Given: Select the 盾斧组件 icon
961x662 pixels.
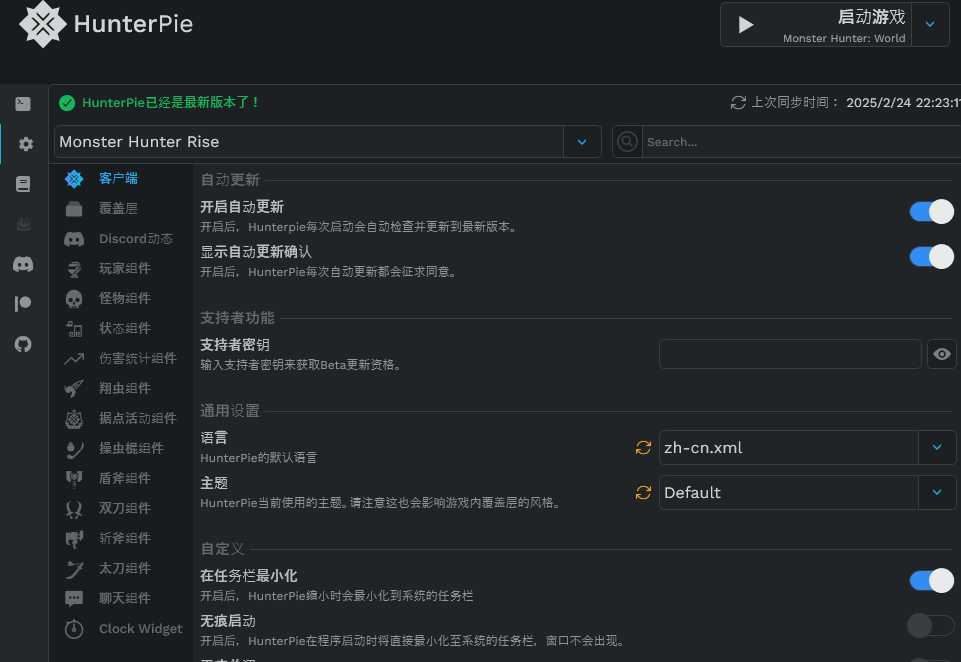Looking at the screenshot, I should 74,479.
